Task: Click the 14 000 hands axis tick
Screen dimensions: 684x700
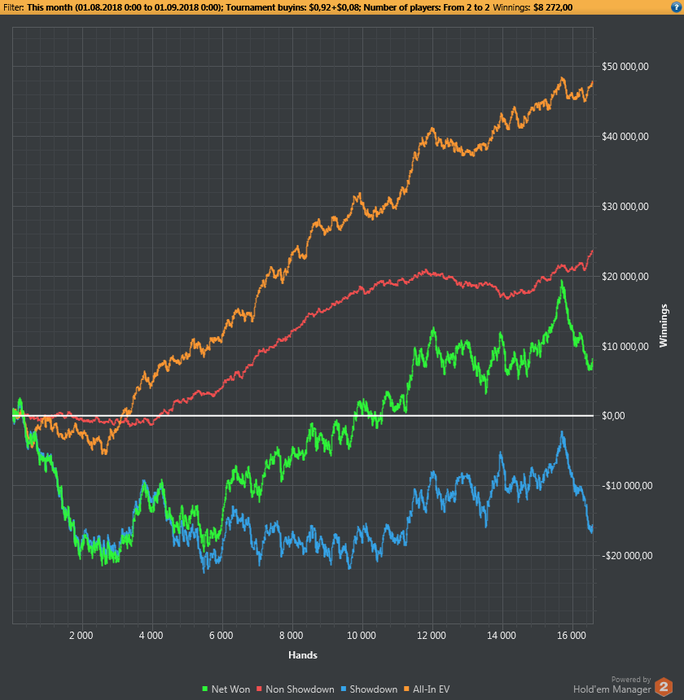Action: click(x=501, y=635)
